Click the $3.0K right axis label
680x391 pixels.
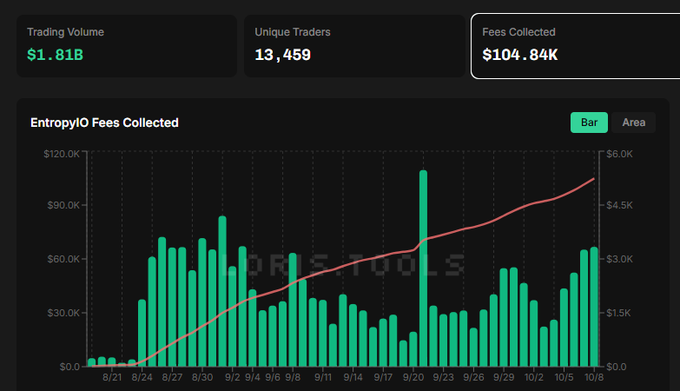click(619, 259)
